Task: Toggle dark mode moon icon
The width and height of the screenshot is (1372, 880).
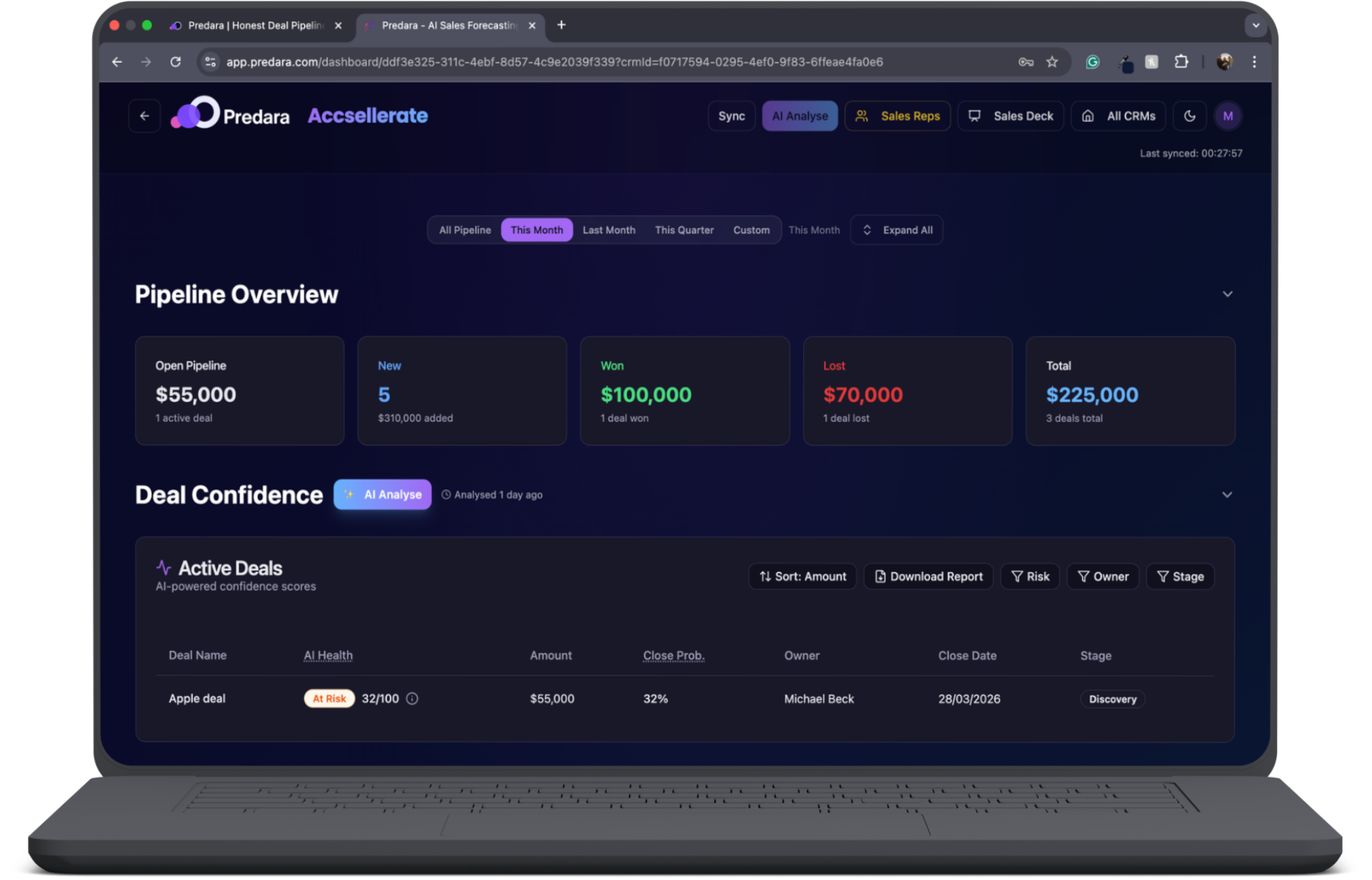Action: (x=1189, y=116)
